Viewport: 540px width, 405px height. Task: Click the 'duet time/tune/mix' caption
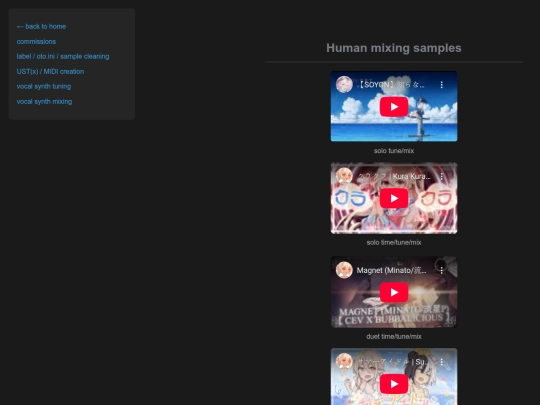click(x=394, y=336)
